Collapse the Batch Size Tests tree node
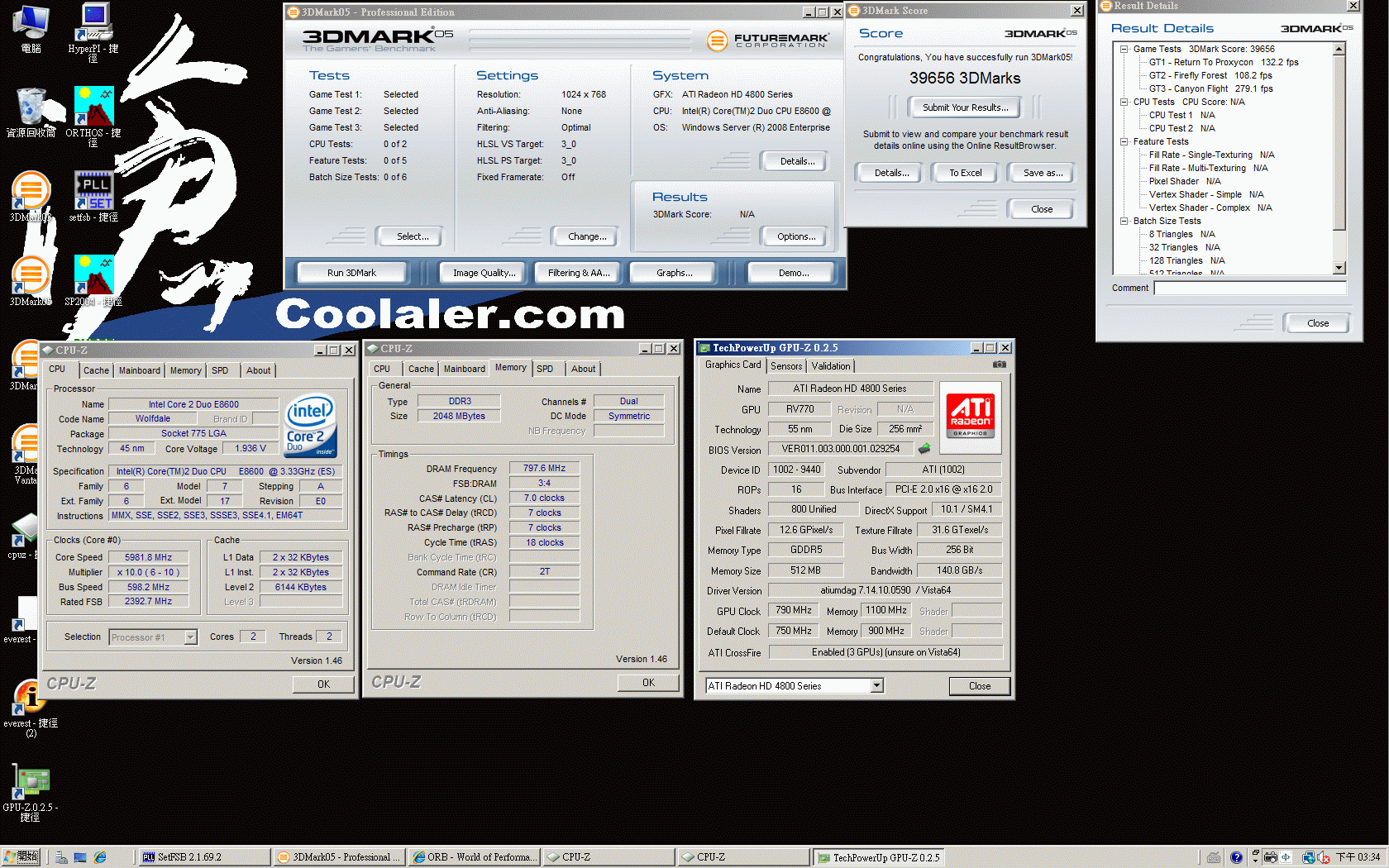Image resolution: width=1389 pixels, height=868 pixels. [1124, 221]
